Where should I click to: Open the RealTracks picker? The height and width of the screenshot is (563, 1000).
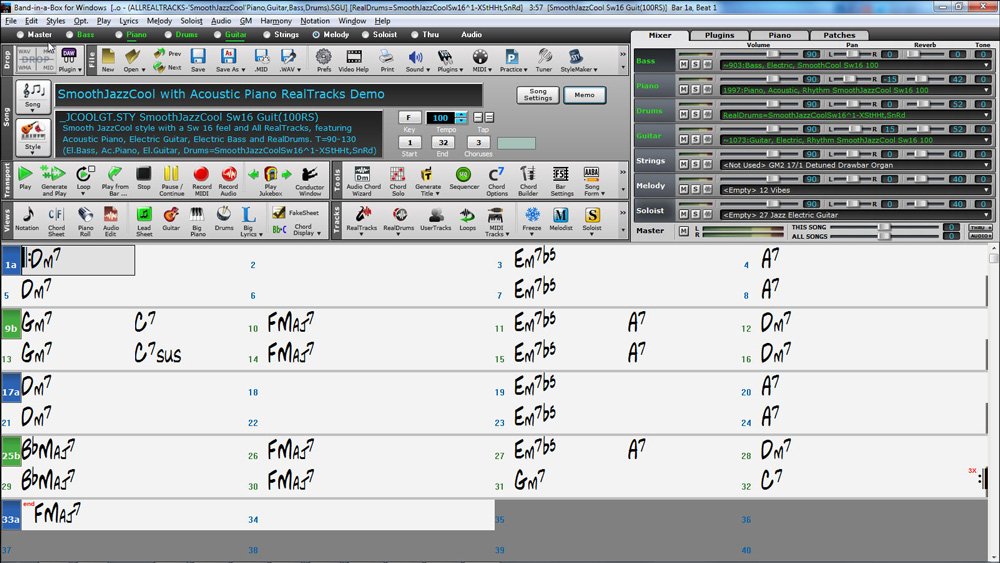point(361,221)
